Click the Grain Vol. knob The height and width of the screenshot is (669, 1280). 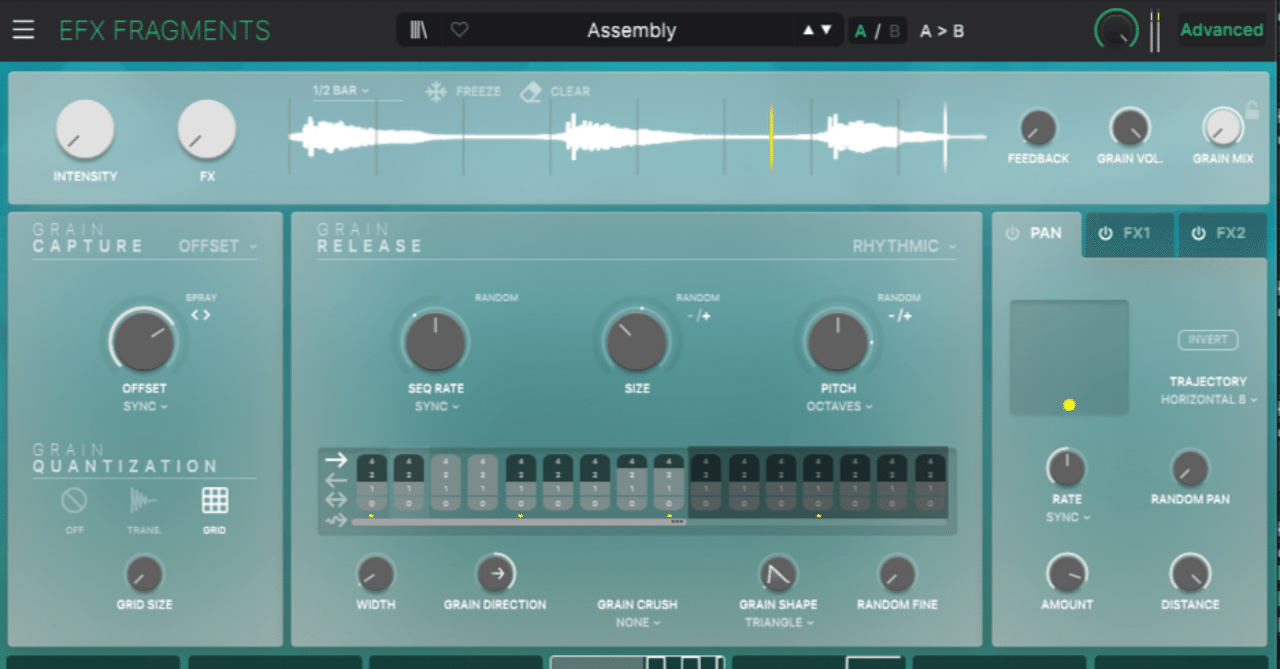coord(1130,128)
